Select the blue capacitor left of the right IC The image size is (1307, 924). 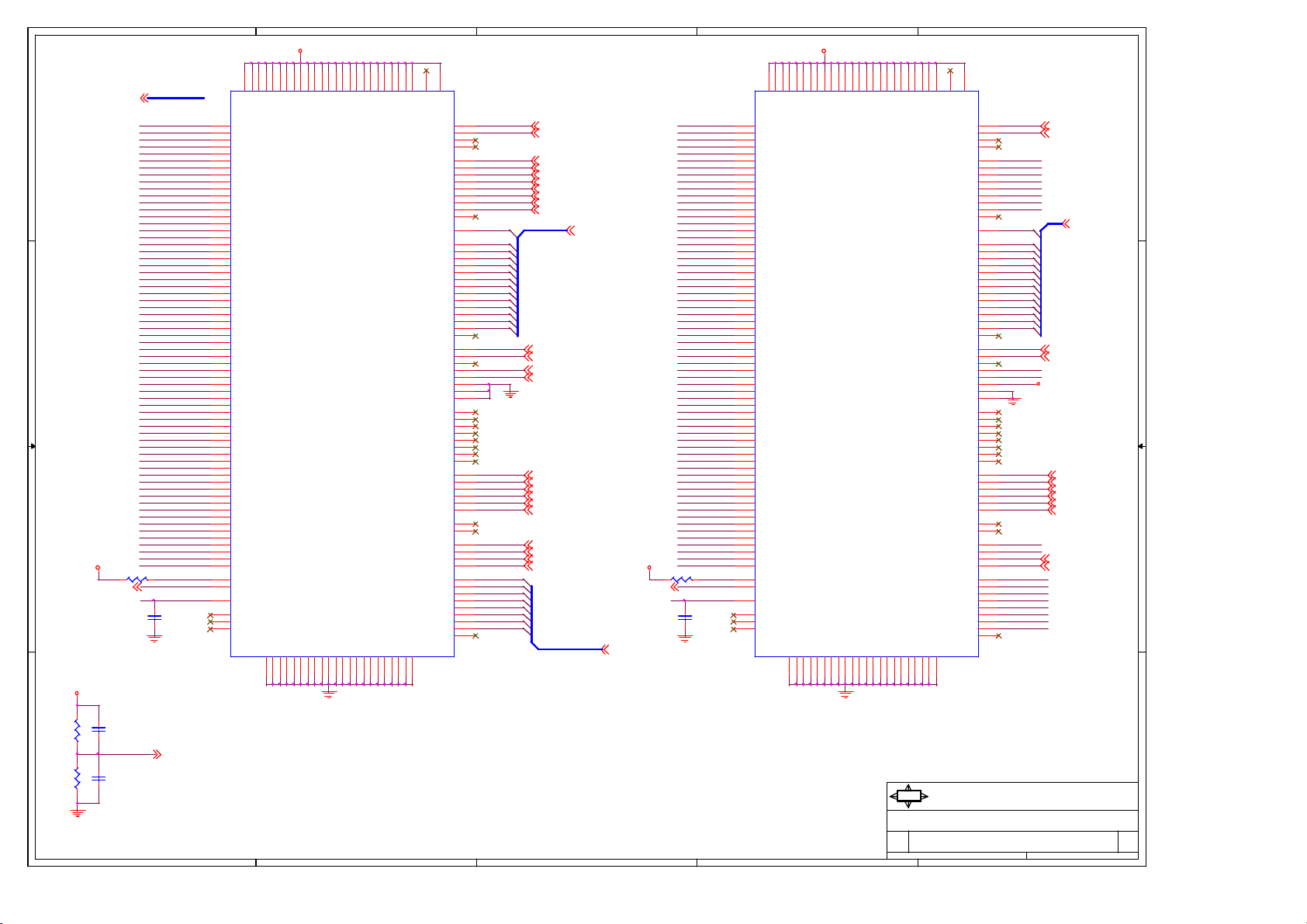685,617
